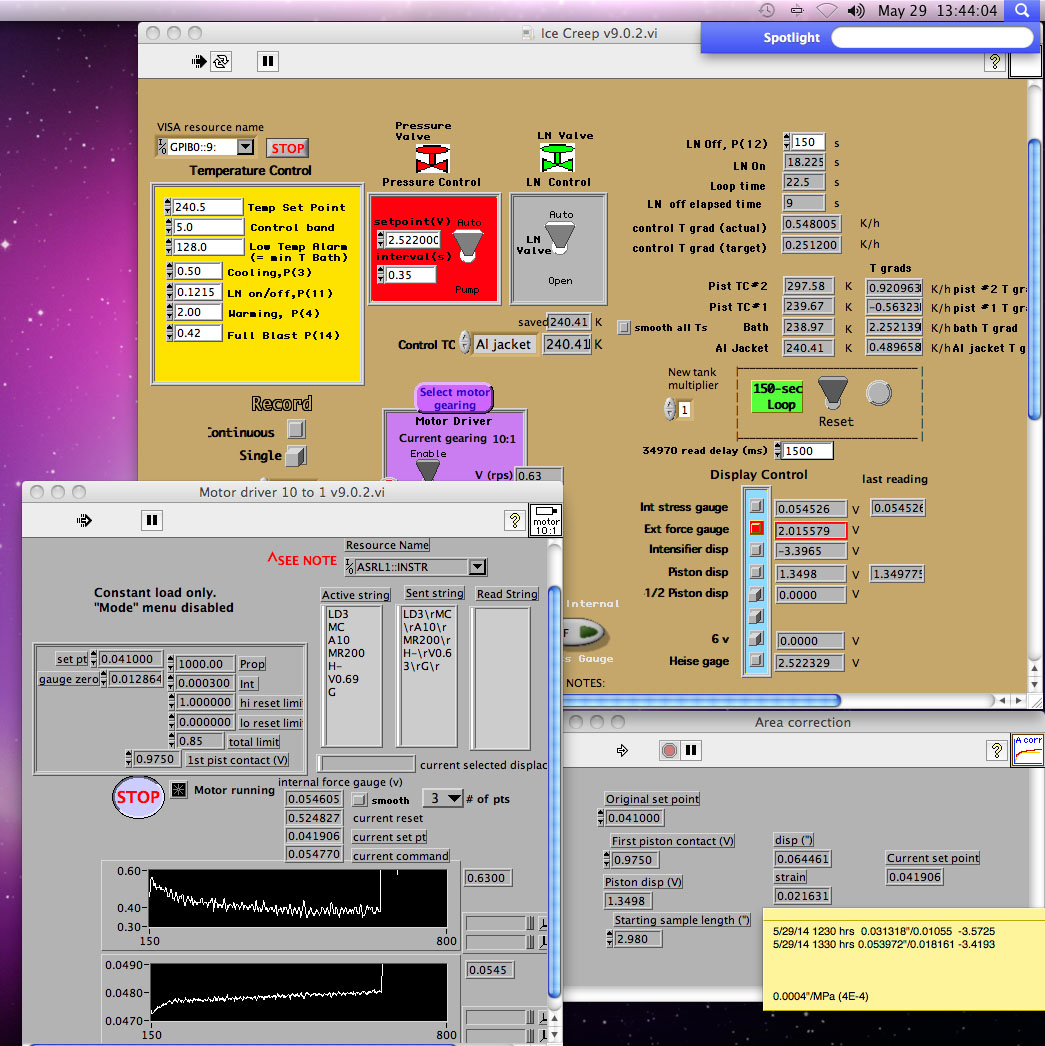The height and width of the screenshot is (1046, 1045).
Task: Expand the ASRL1::INSTR Resource Name dropdown
Action: pos(477,567)
